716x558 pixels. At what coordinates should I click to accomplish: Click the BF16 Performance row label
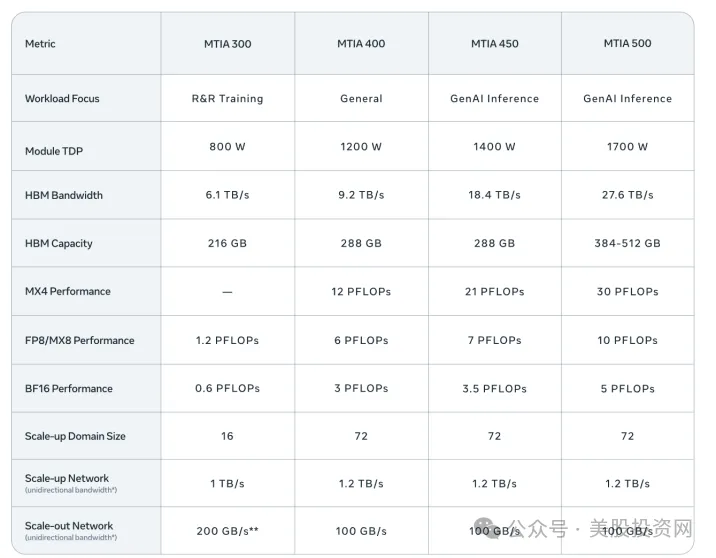click(x=68, y=389)
